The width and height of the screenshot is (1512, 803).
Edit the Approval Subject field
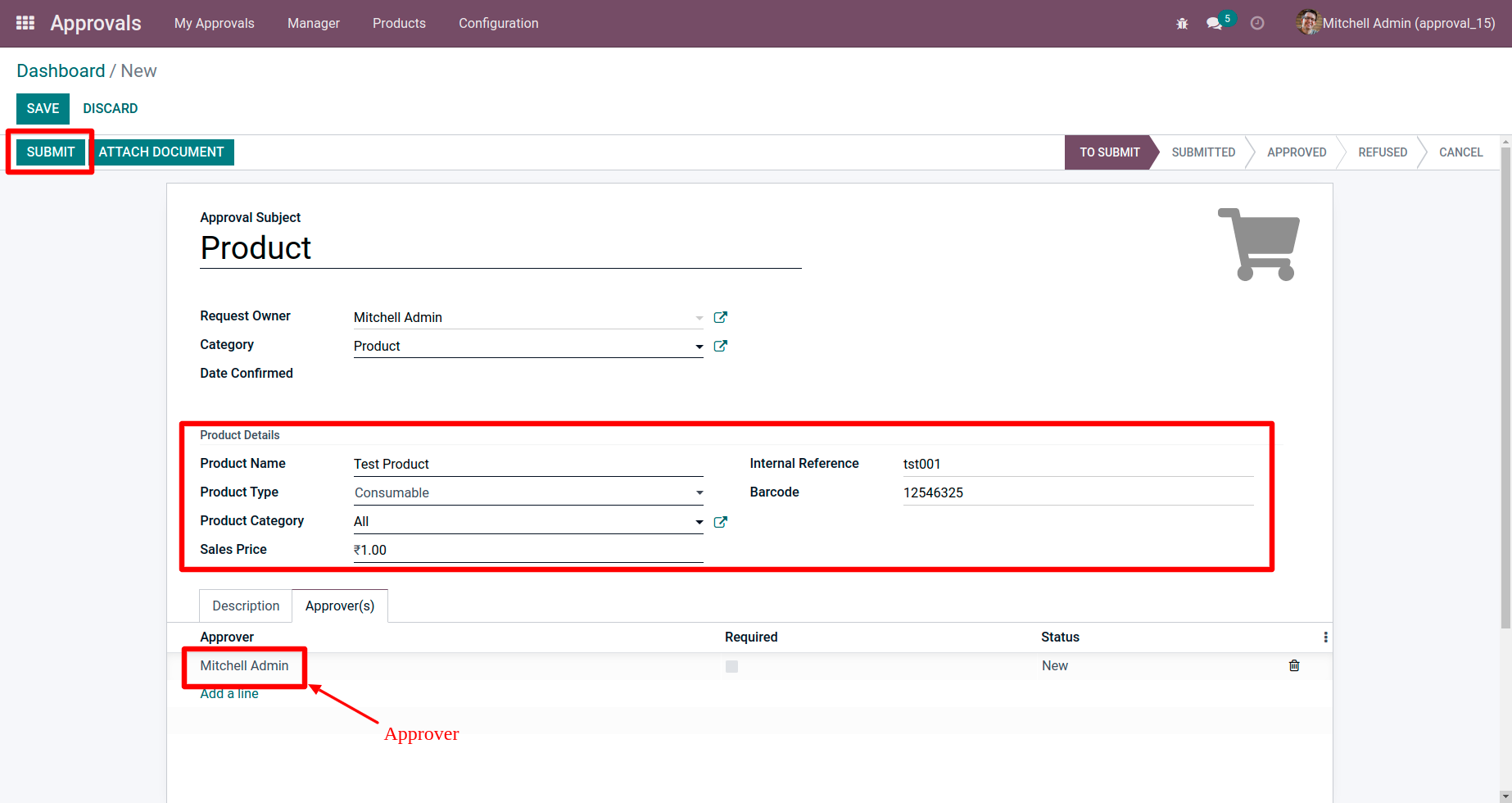coord(500,248)
